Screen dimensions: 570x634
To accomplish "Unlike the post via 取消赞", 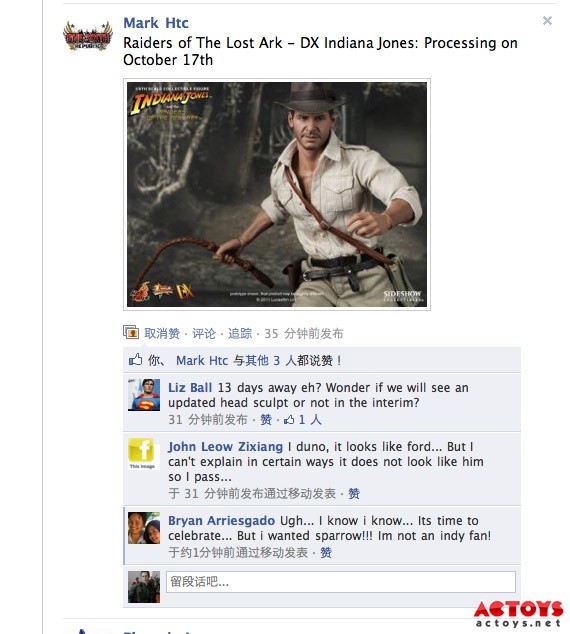I will click(x=162, y=334).
